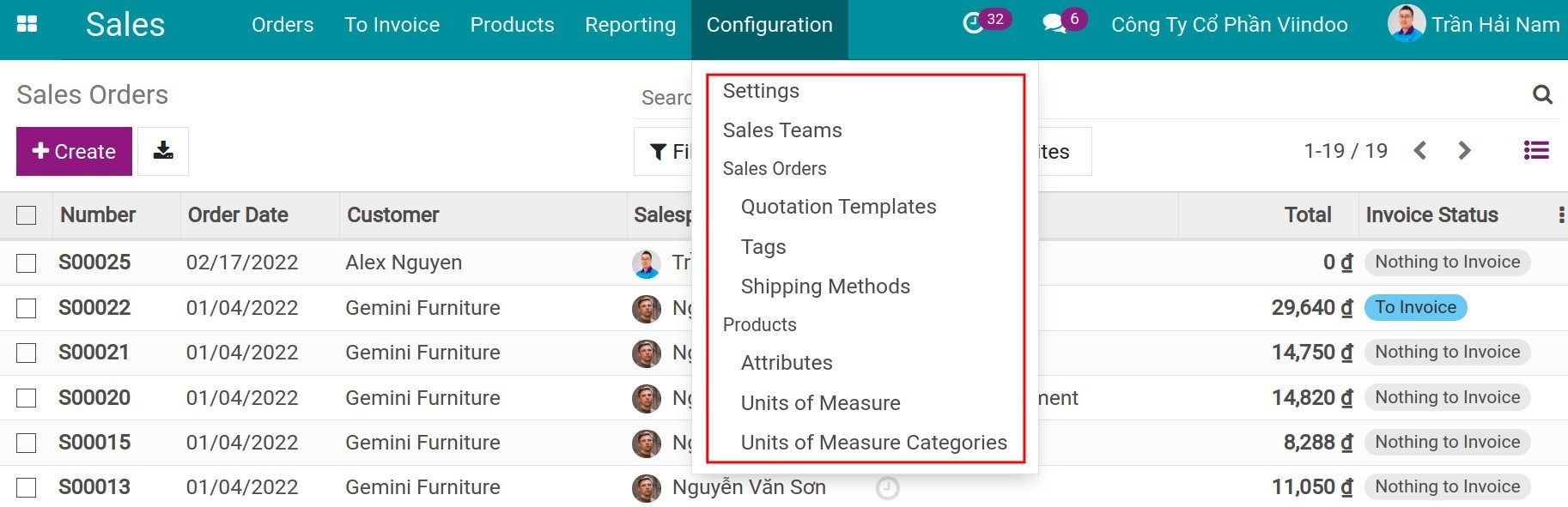Open the activities clock icon showing 32
This screenshot has height=507, width=1568.
(x=975, y=21)
